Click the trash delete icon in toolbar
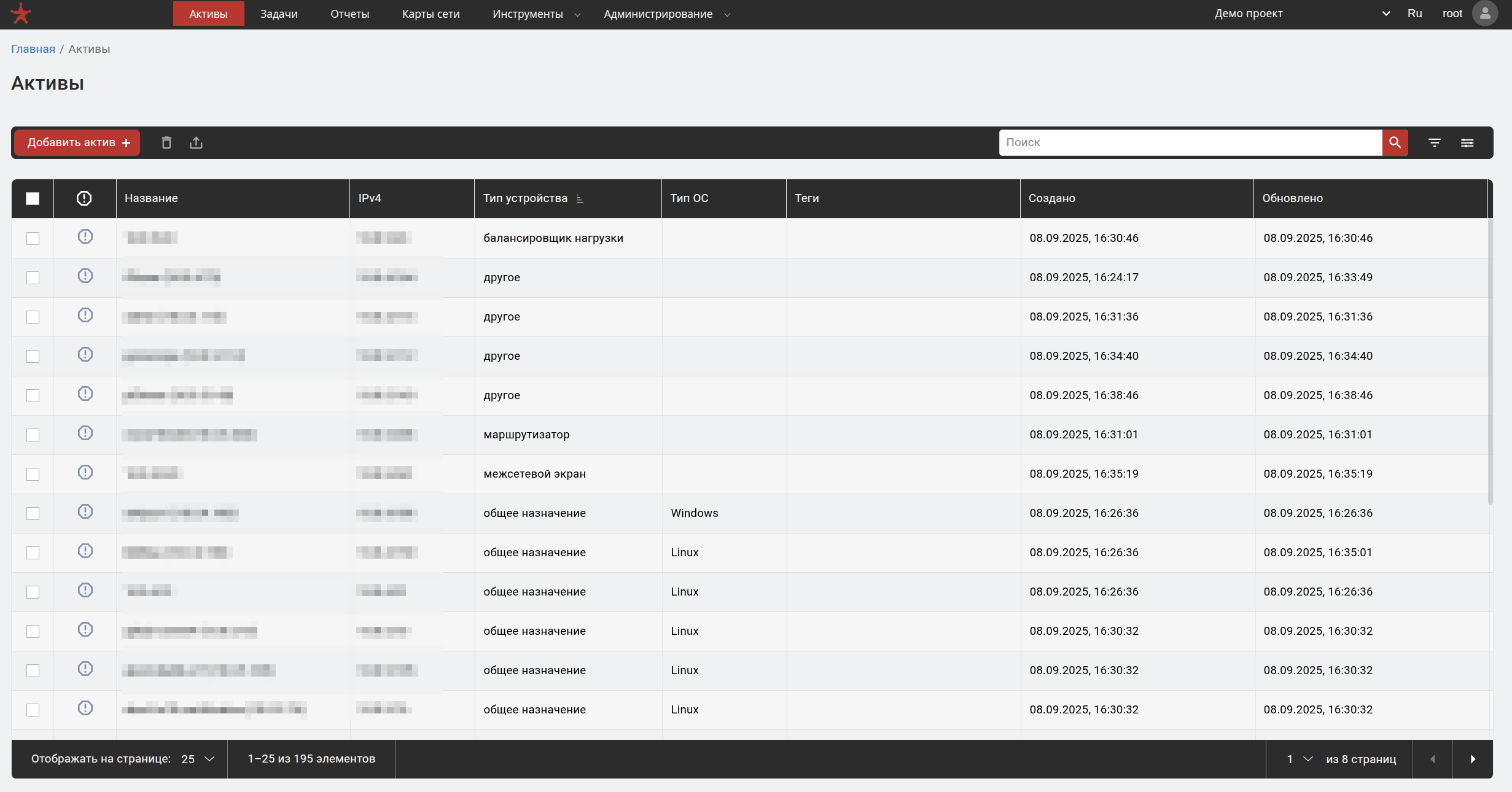1512x792 pixels. [166, 142]
